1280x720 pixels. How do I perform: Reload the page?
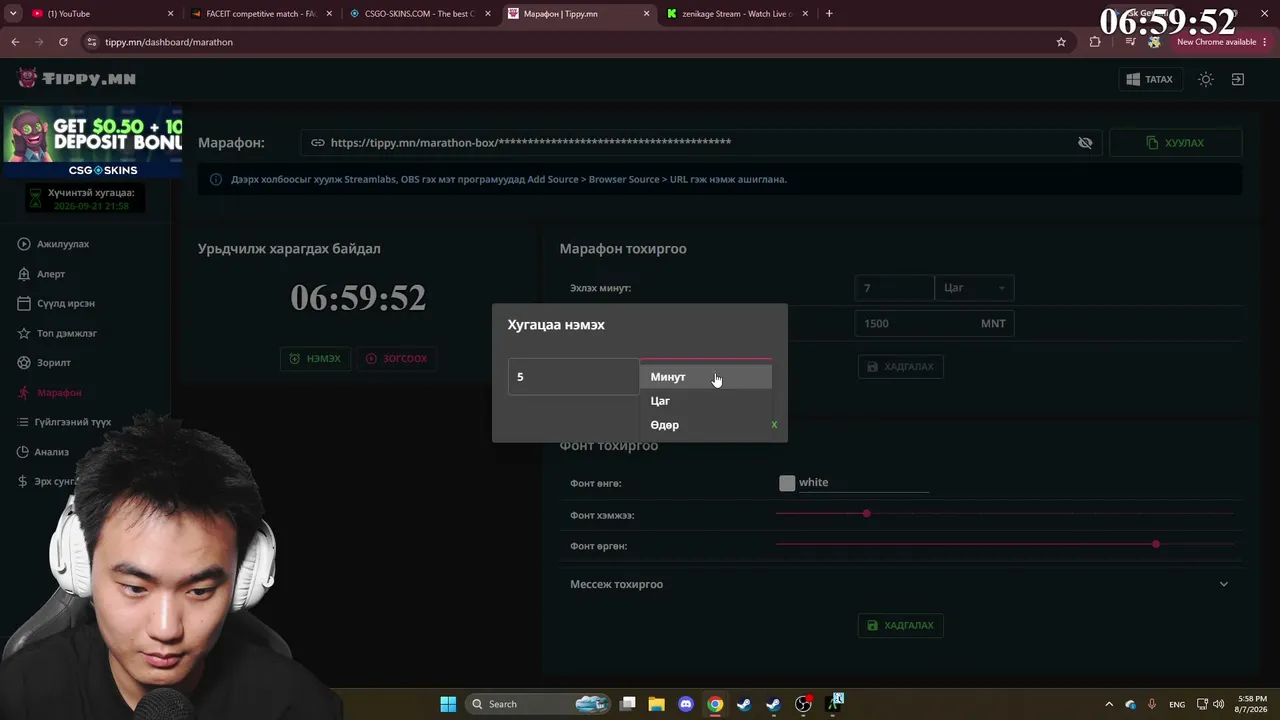pos(63,42)
